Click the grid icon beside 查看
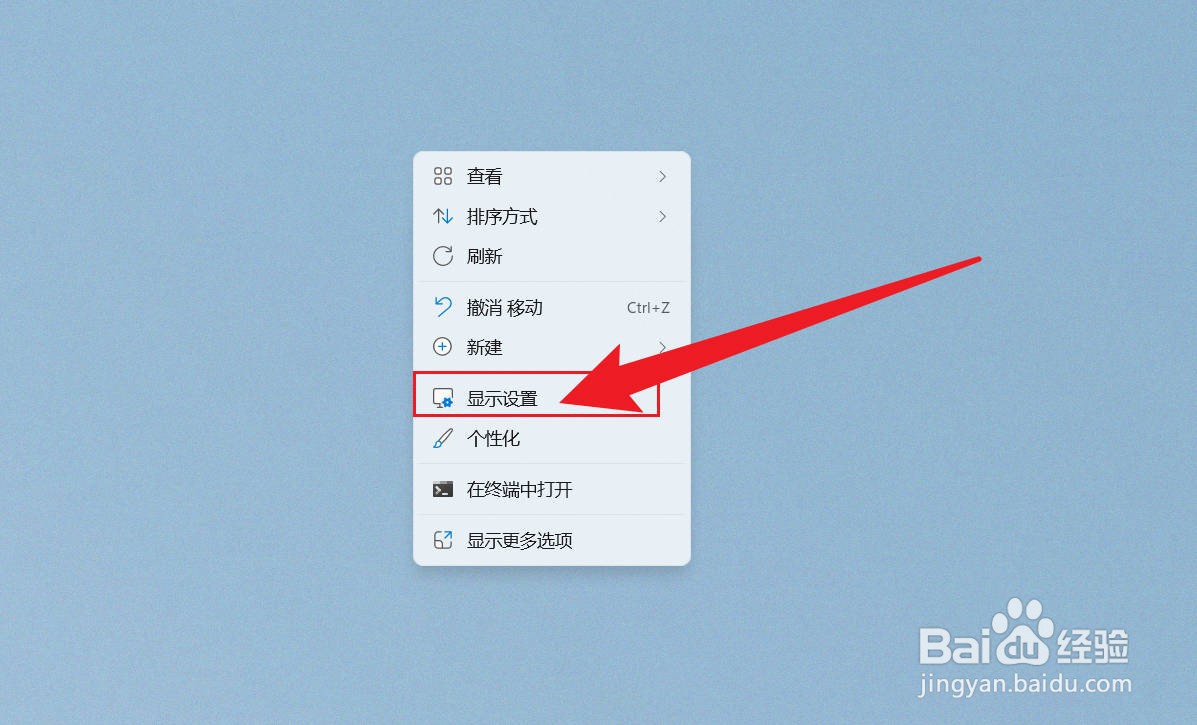 coord(443,176)
